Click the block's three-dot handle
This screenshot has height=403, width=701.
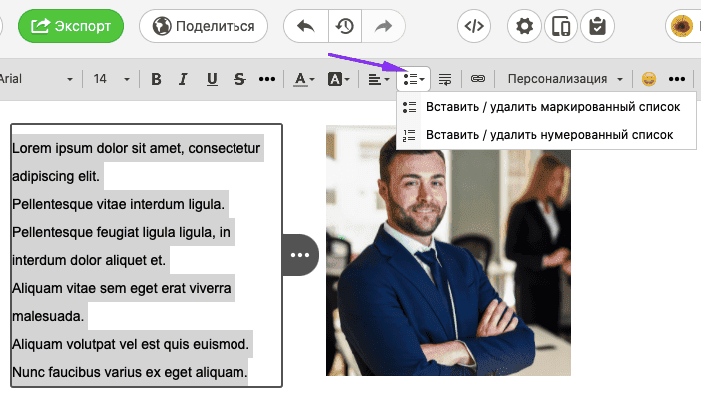click(x=300, y=255)
